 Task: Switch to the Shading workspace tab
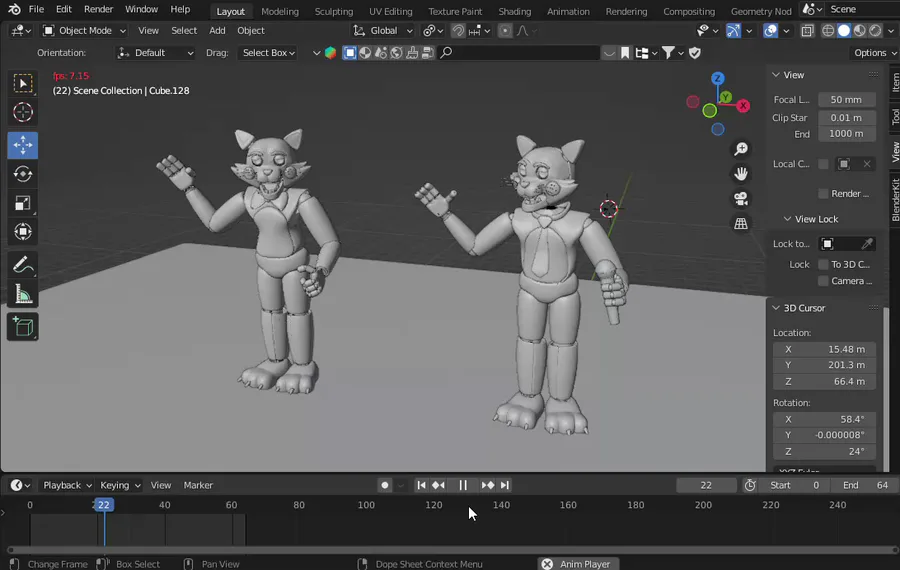514,11
